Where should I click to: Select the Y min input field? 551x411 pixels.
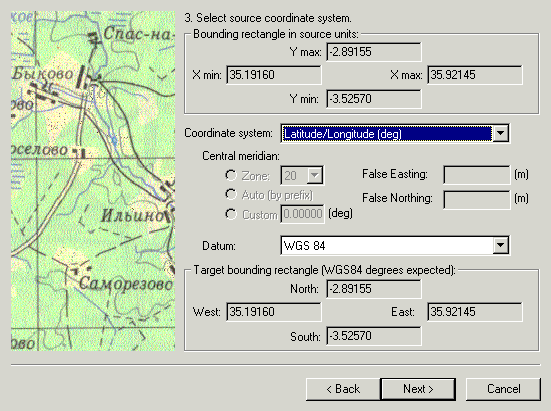(374, 99)
